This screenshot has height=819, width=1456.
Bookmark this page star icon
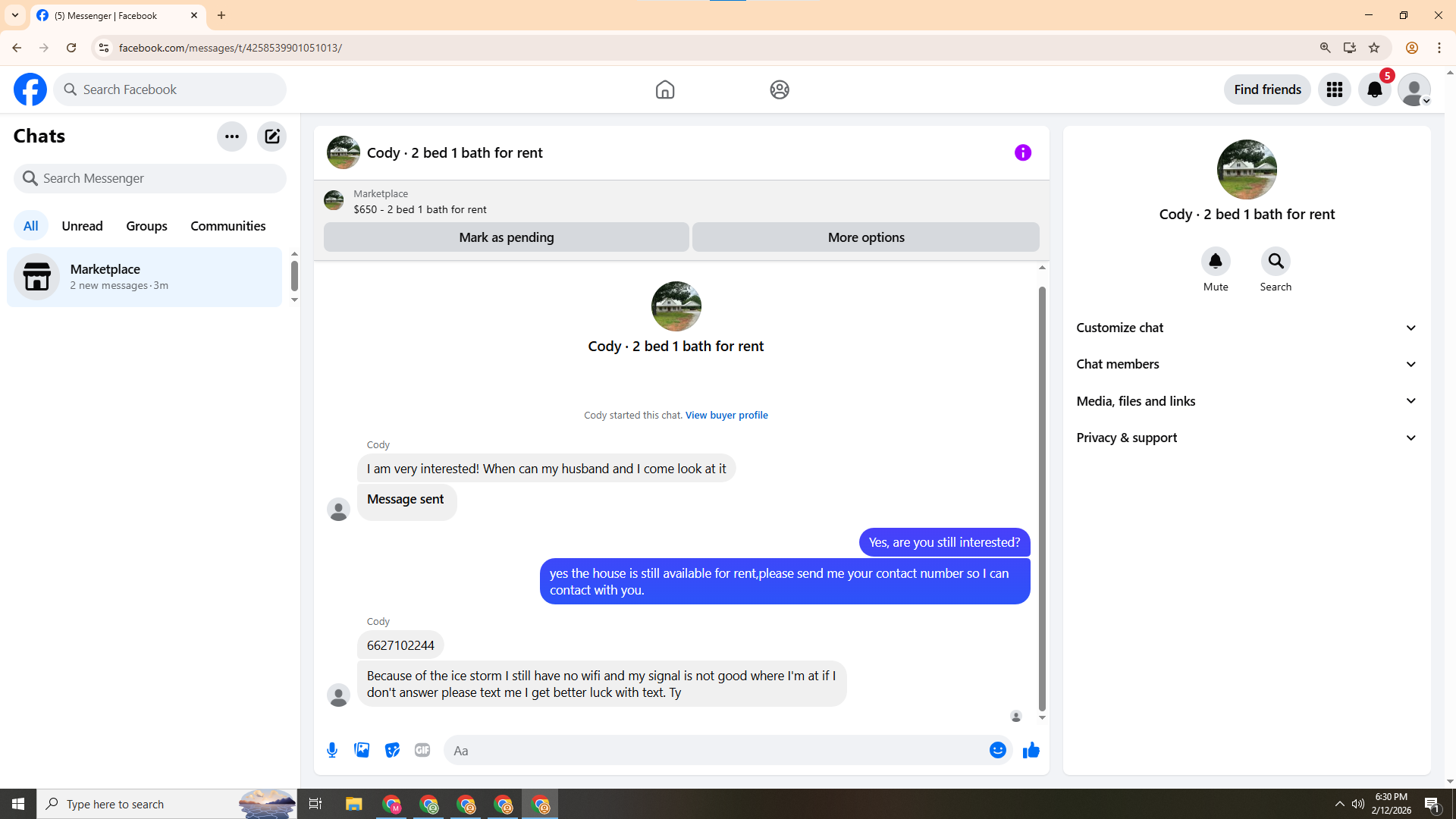(1374, 48)
